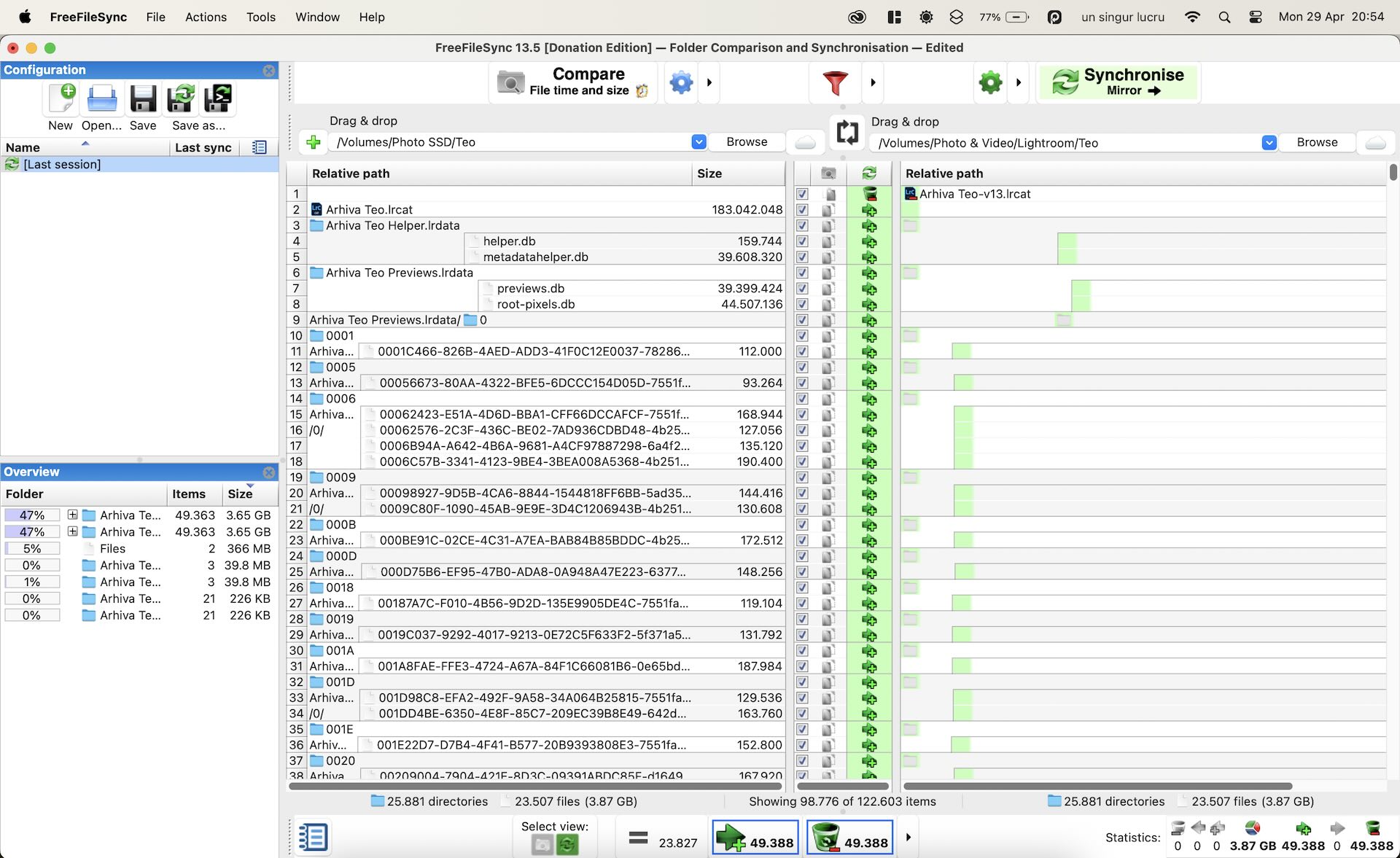This screenshot has width=1400, height=858.
Task: Click the Save configuration floppy icon
Action: click(x=143, y=99)
